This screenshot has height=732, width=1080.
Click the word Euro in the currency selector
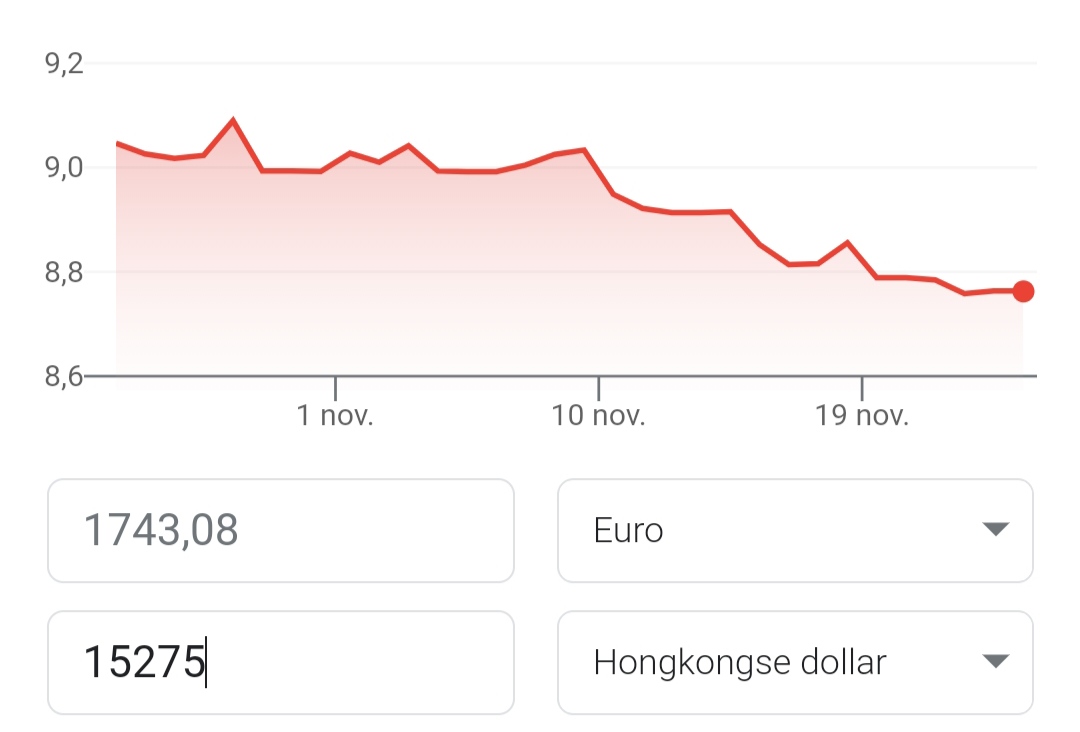click(628, 530)
